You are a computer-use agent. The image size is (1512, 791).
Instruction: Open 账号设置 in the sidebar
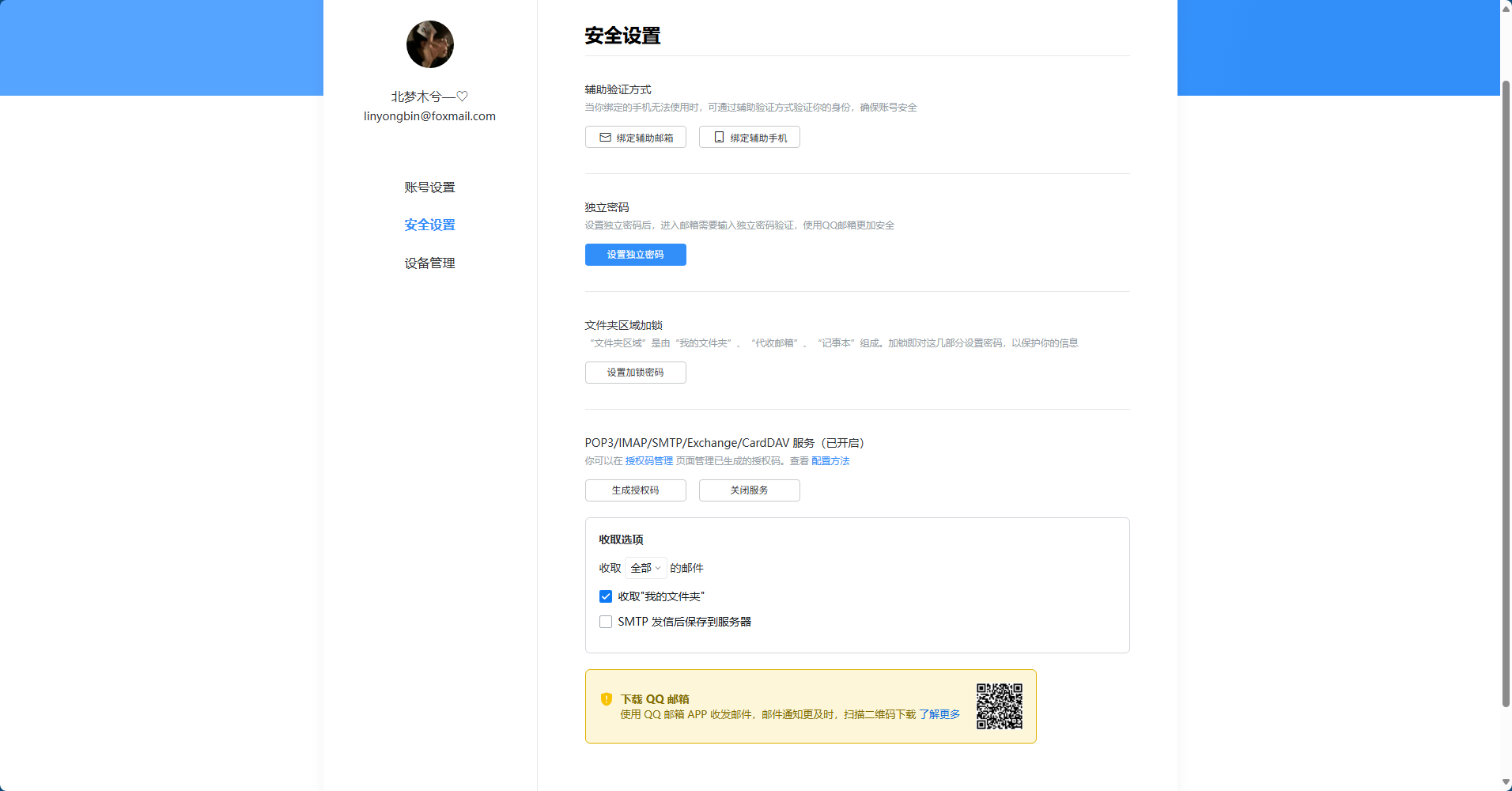coord(429,187)
